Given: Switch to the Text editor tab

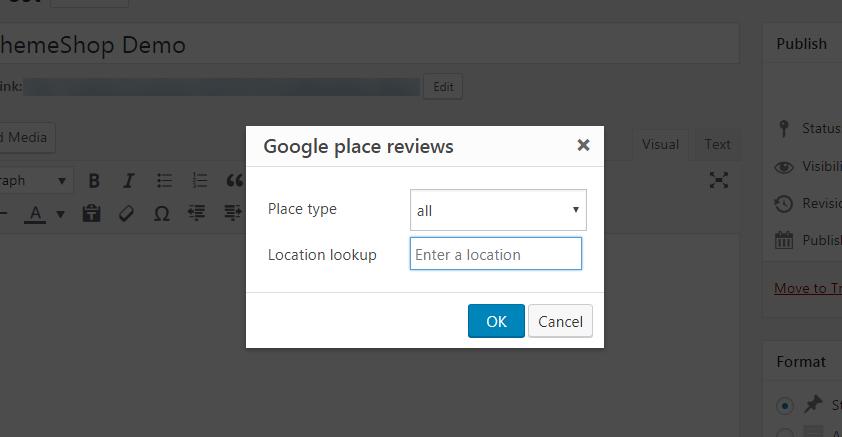Looking at the screenshot, I should click(717, 144).
